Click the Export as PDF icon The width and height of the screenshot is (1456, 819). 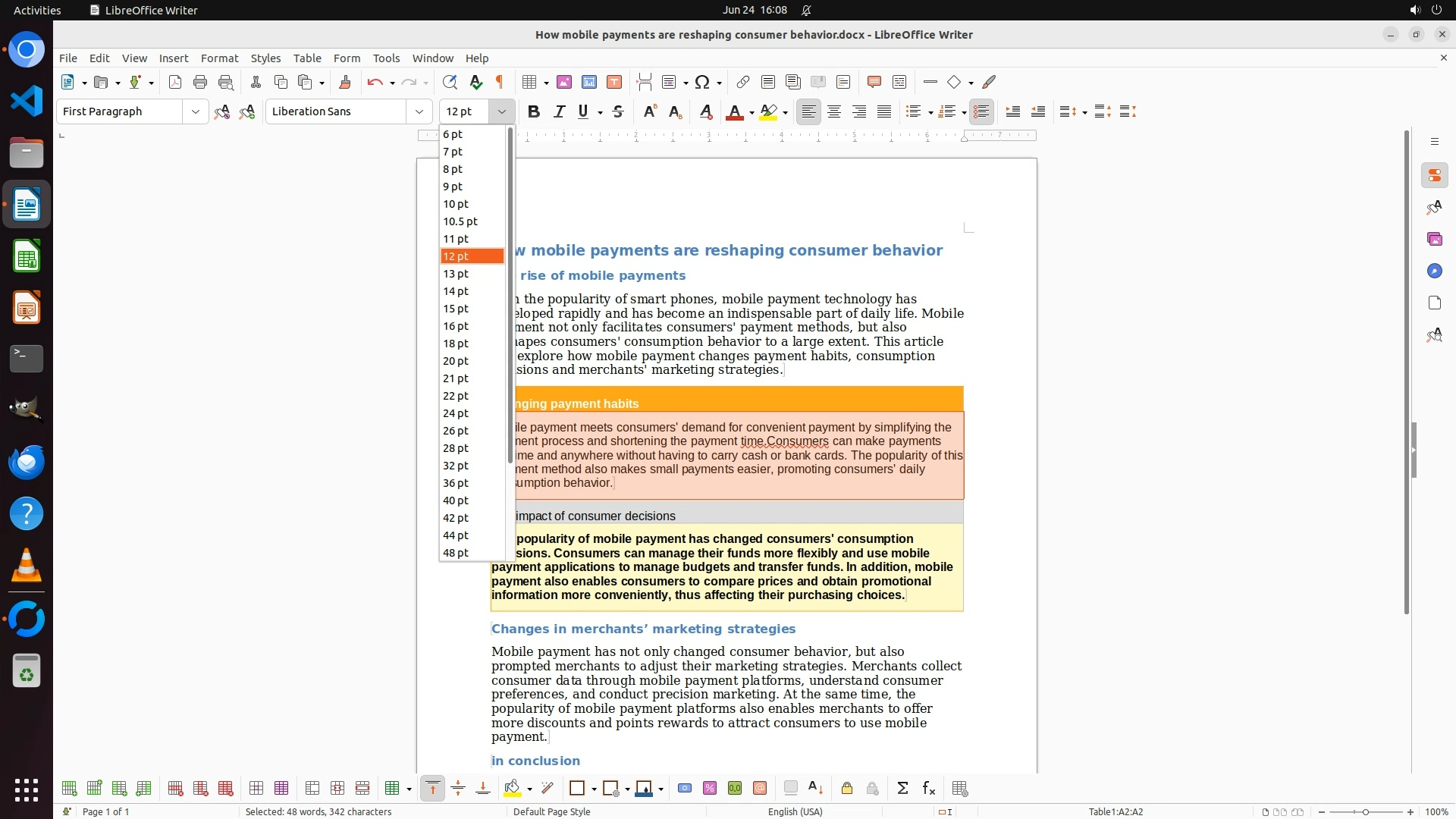point(175,82)
